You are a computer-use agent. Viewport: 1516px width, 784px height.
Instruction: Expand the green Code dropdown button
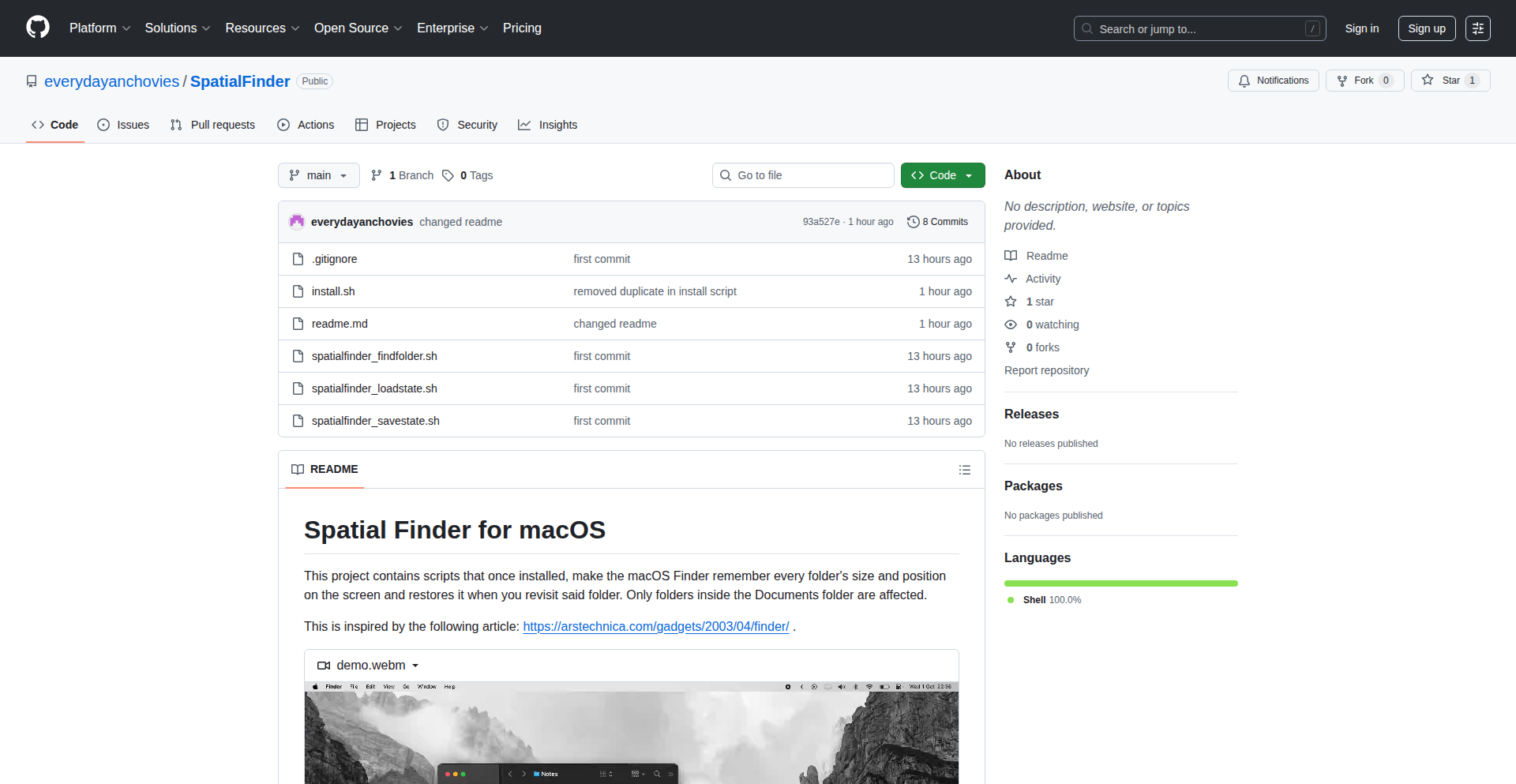(x=943, y=175)
